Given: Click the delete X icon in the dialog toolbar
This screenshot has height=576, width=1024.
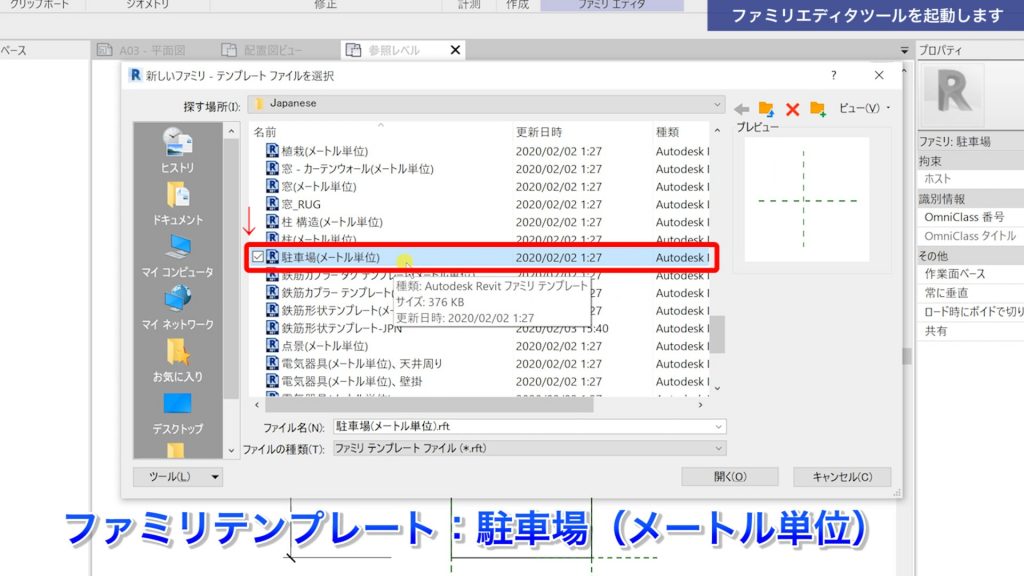Looking at the screenshot, I should (792, 107).
